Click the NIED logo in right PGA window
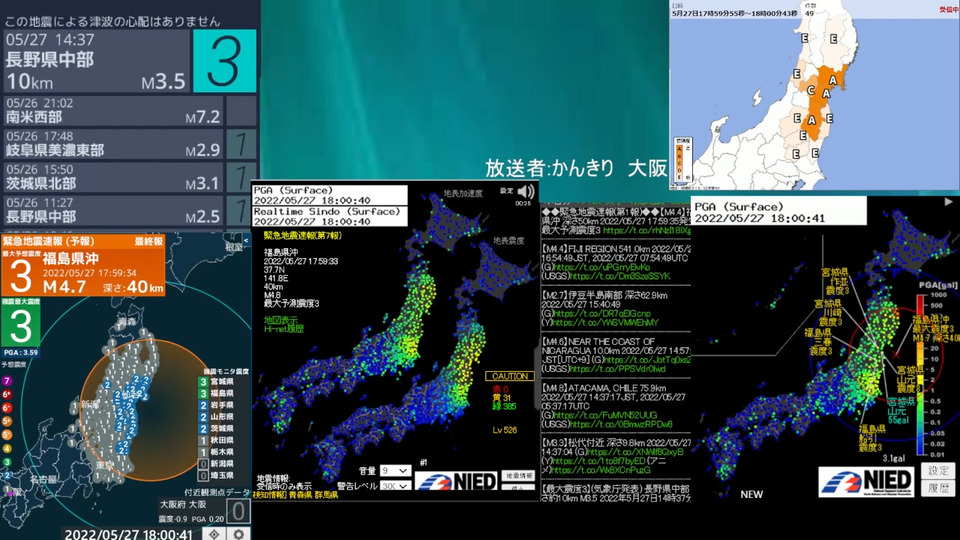 tap(866, 482)
